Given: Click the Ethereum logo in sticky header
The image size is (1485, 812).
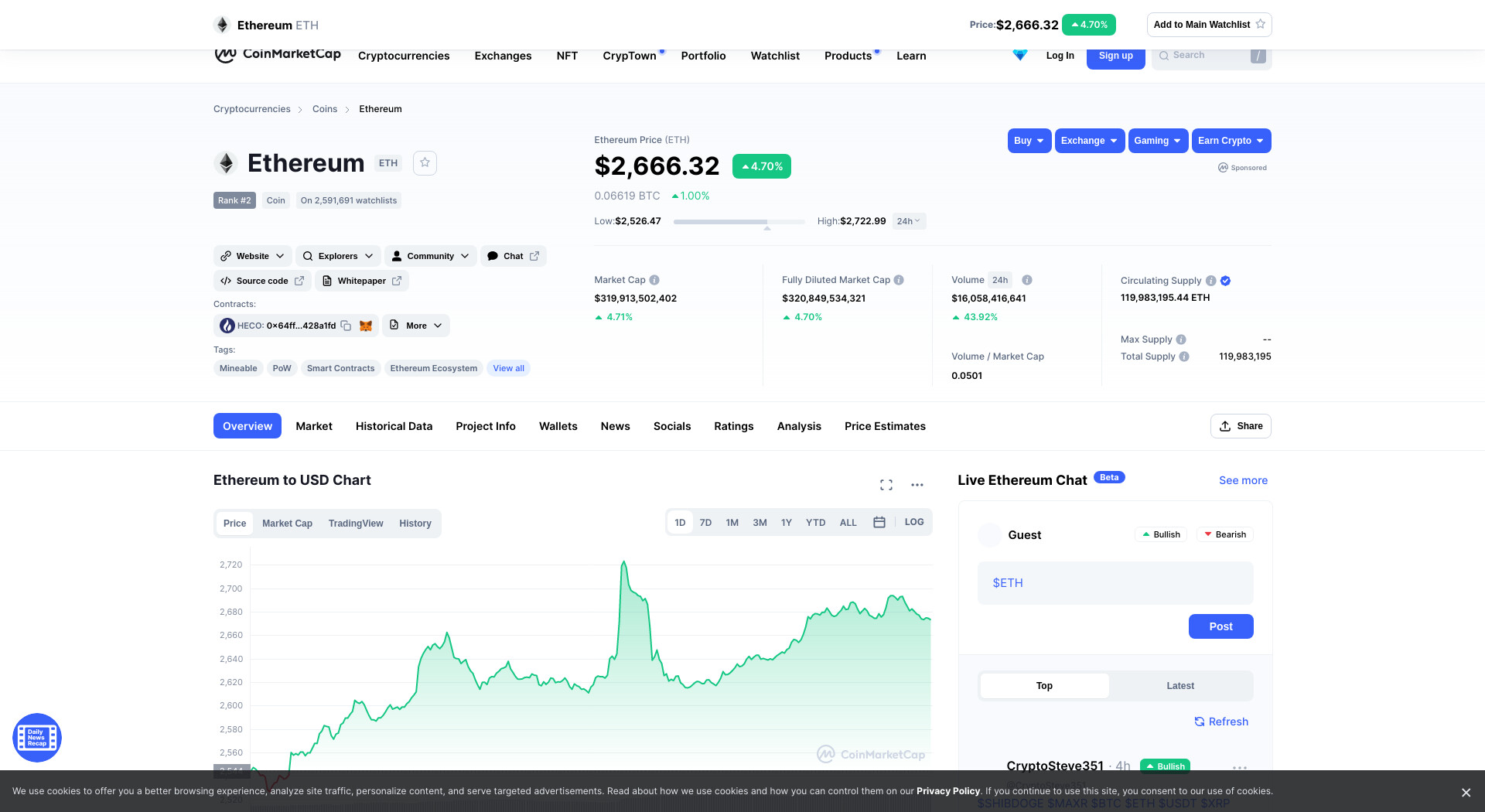Looking at the screenshot, I should click(x=222, y=25).
